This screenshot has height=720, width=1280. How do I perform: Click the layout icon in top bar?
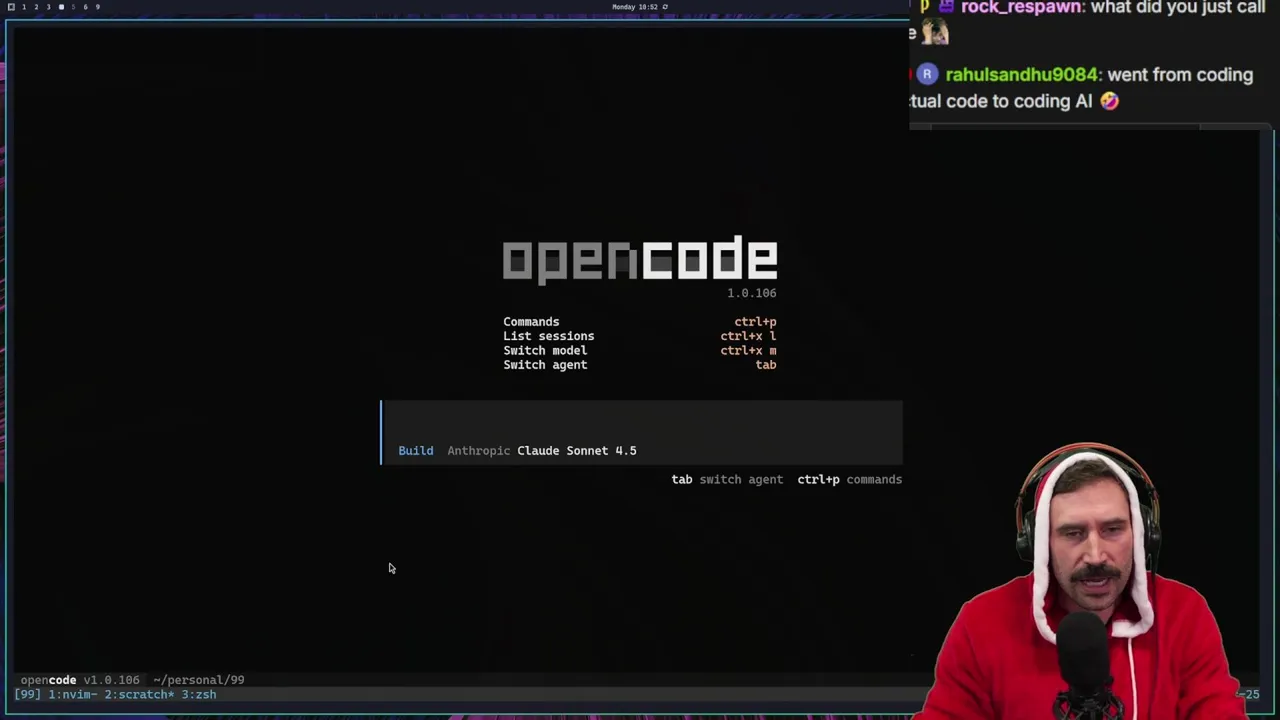(11, 7)
